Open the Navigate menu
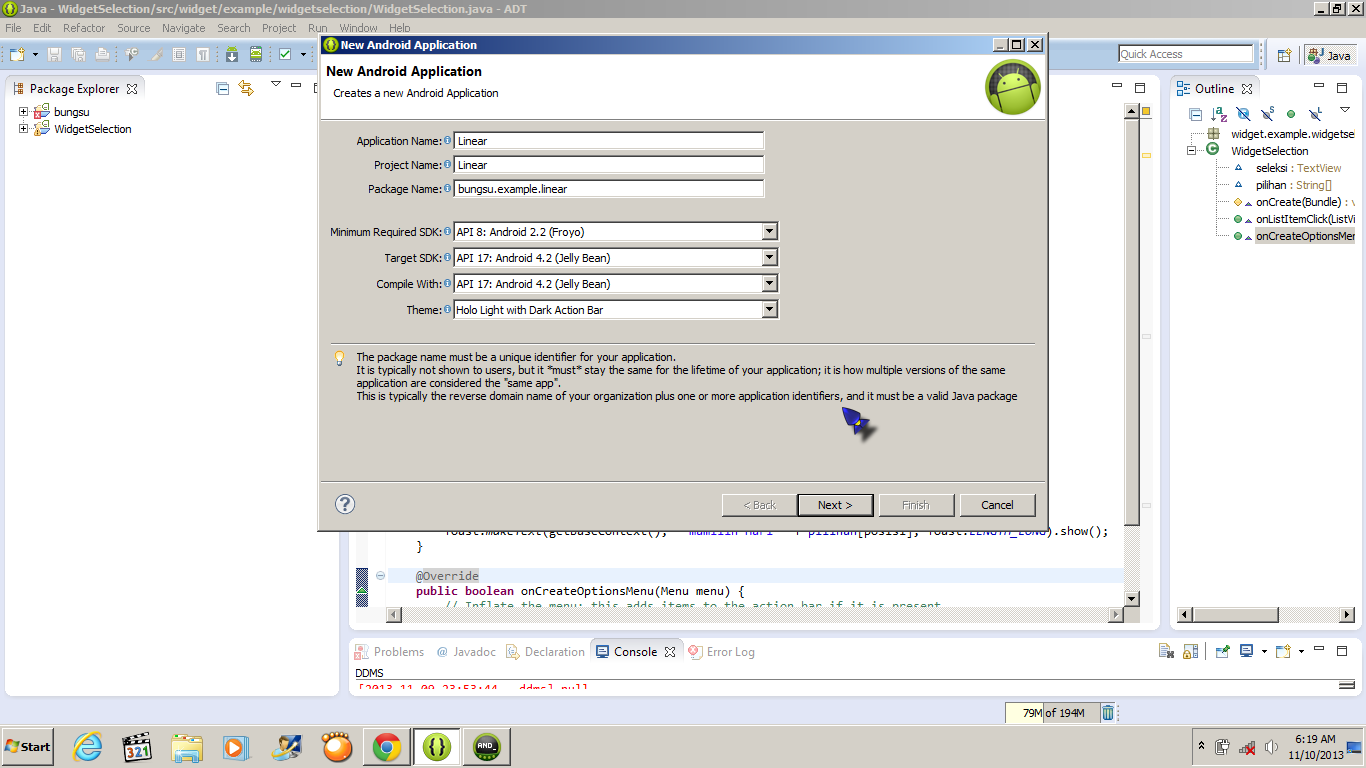1366x768 pixels. pos(184,28)
